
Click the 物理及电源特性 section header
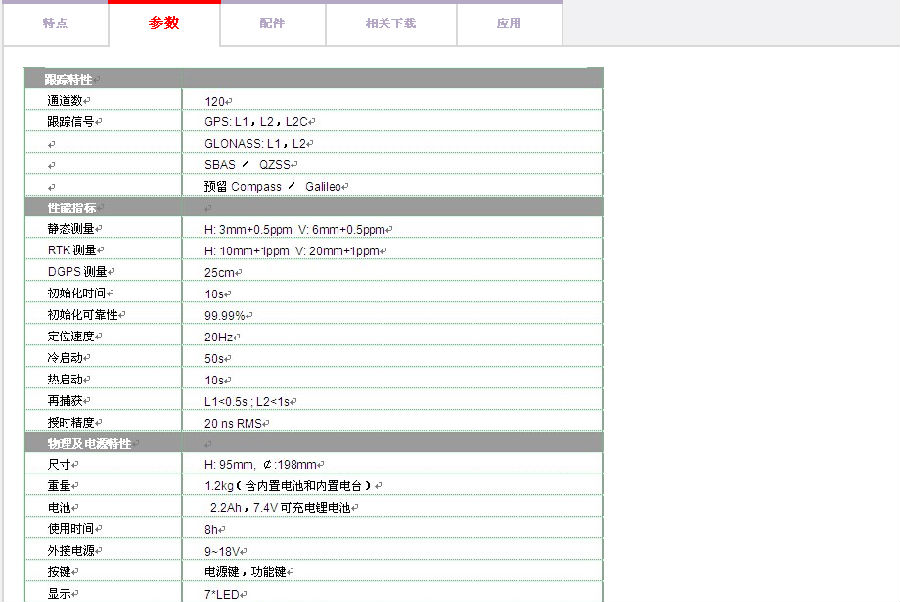[x=88, y=443]
